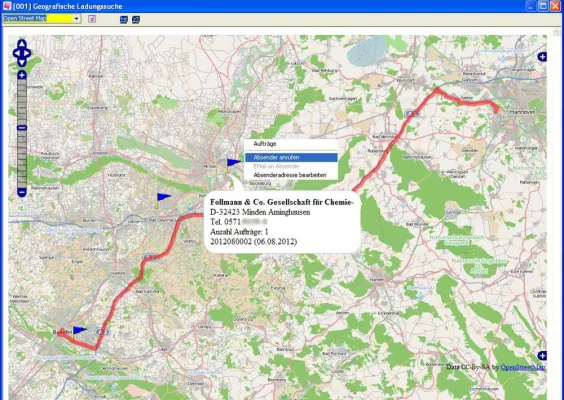Click the blue flag marker near Minden
The height and width of the screenshot is (400, 564).
(x=233, y=163)
